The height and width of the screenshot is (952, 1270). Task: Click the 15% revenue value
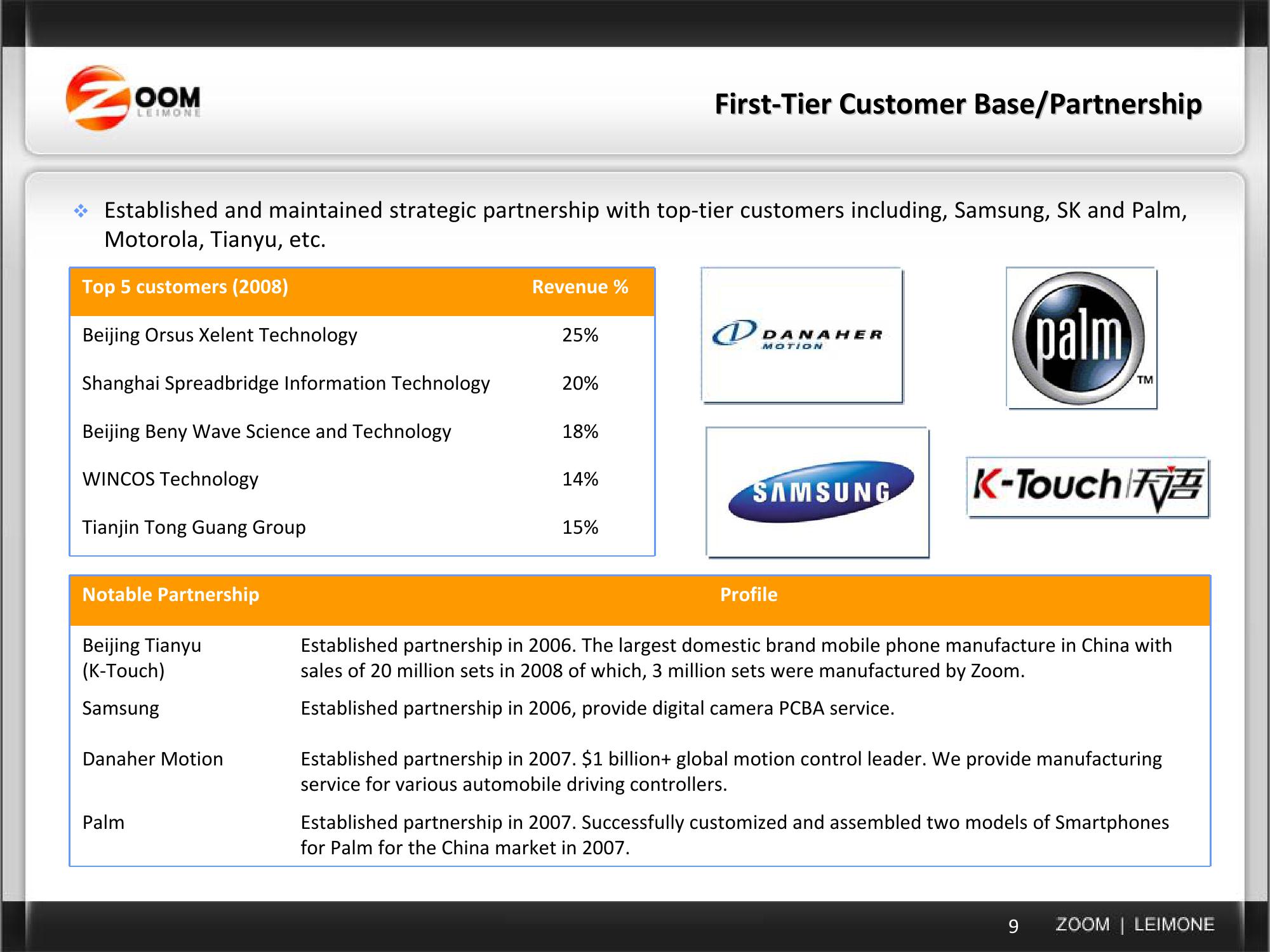580,527
